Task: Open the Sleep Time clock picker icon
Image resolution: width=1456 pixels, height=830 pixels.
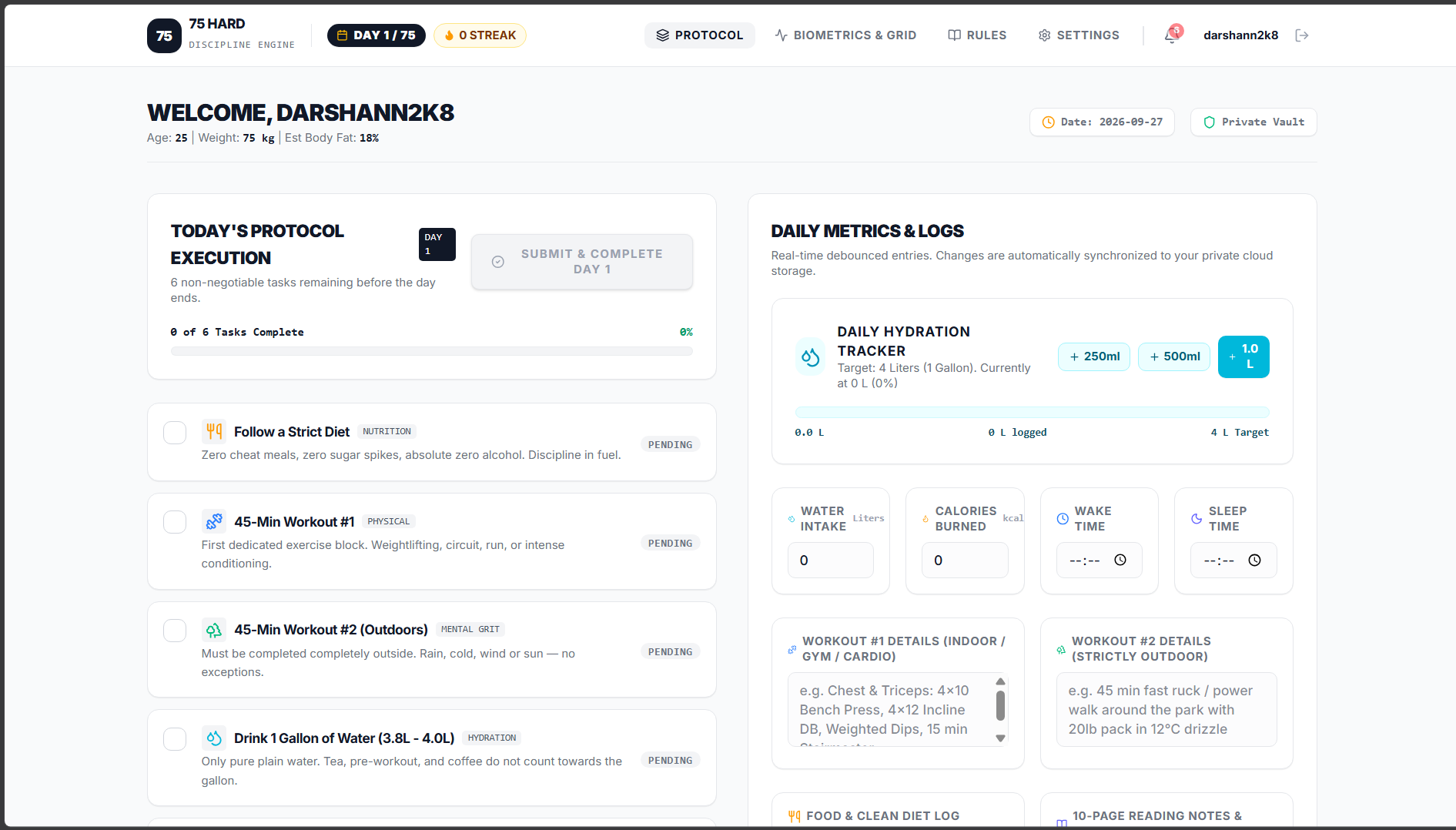Action: tap(1254, 560)
